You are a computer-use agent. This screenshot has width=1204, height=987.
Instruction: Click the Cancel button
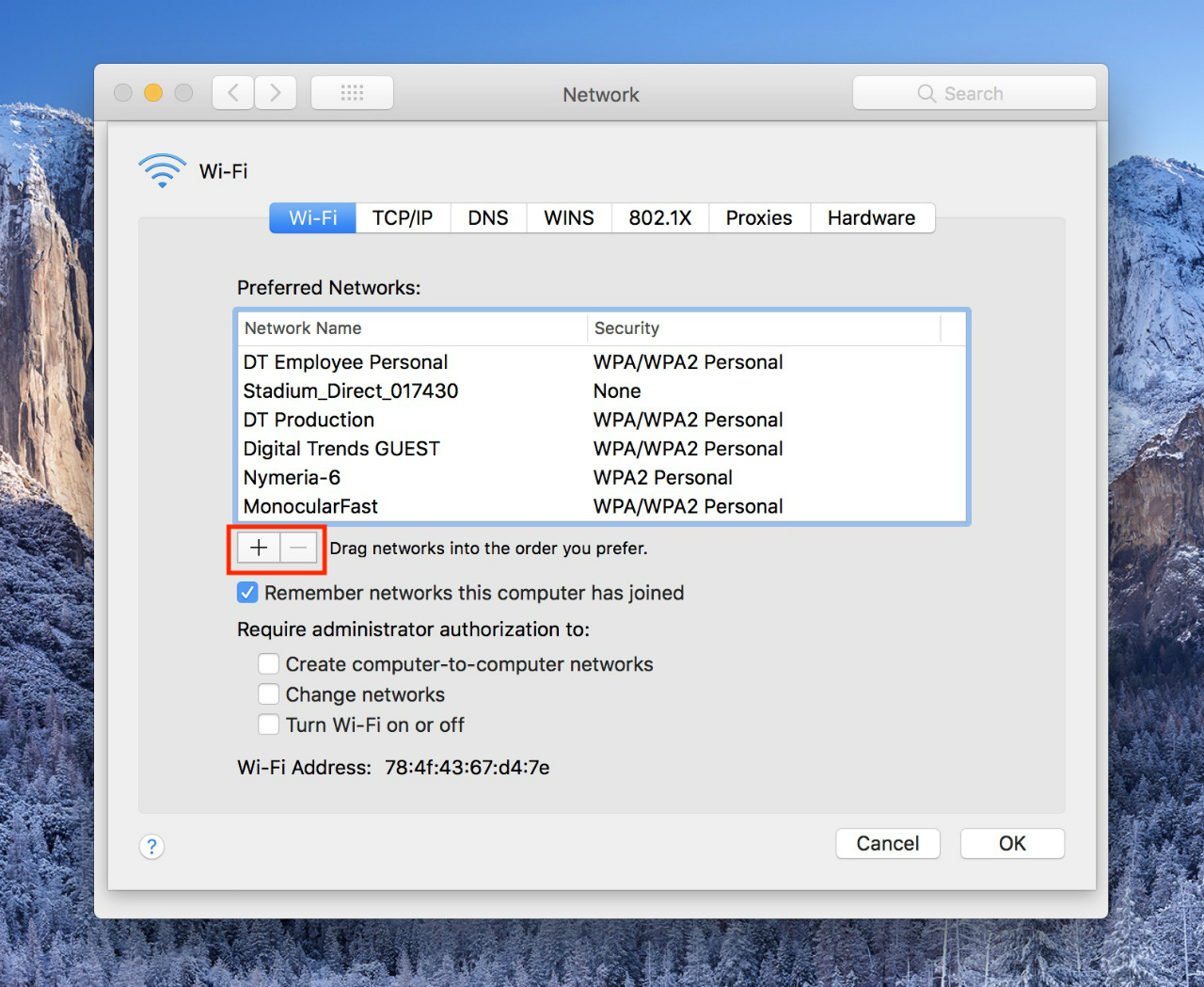[x=888, y=843]
